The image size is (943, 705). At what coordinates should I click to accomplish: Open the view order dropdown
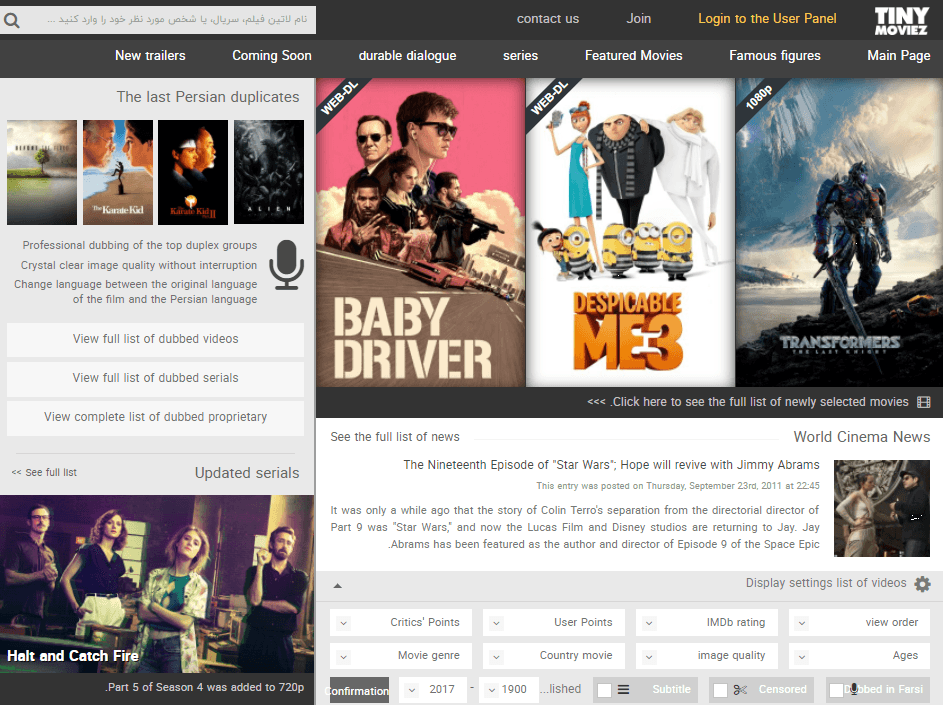[859, 623]
